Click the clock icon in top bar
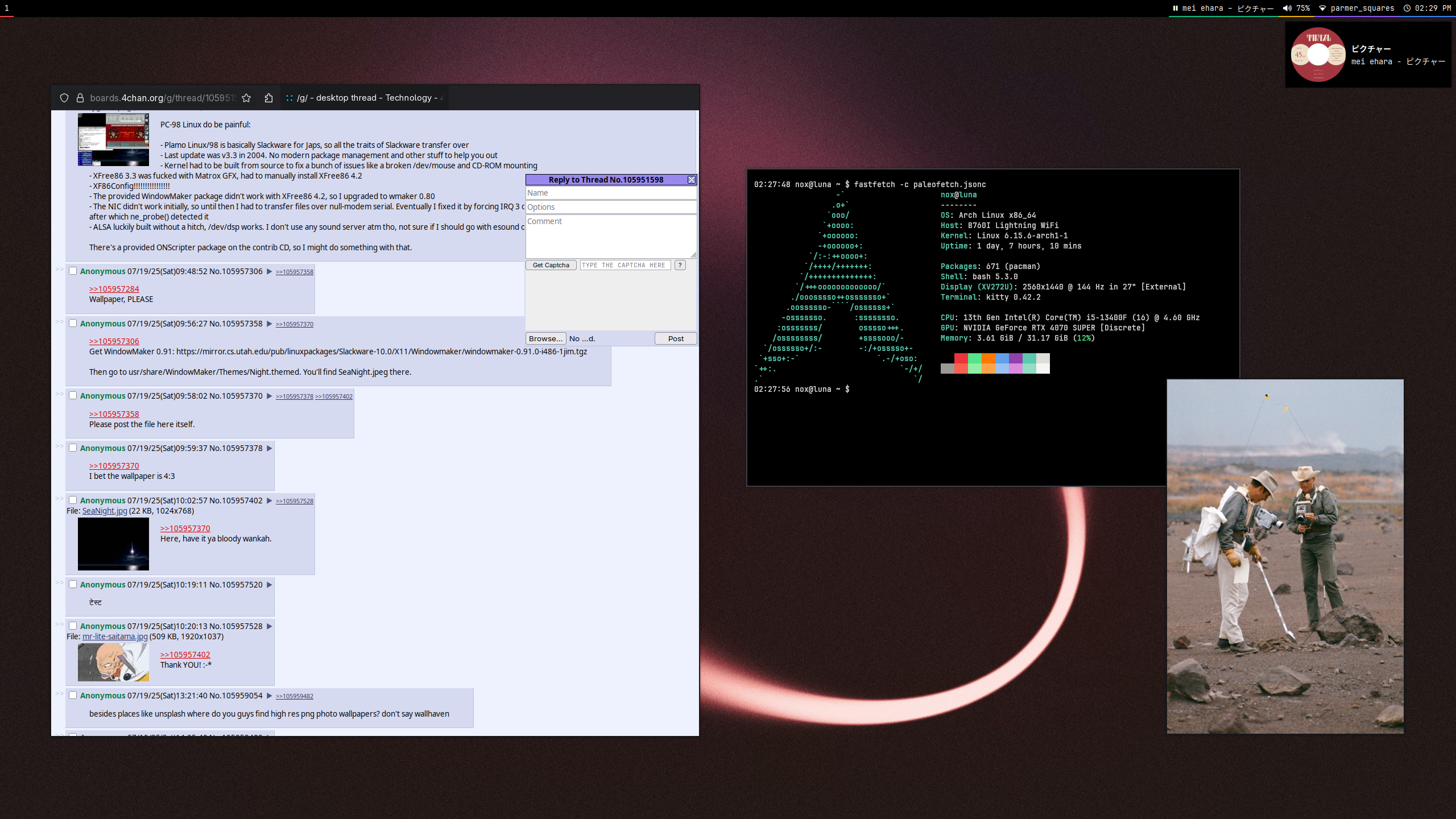This screenshot has height=819, width=1456. [x=1407, y=8]
